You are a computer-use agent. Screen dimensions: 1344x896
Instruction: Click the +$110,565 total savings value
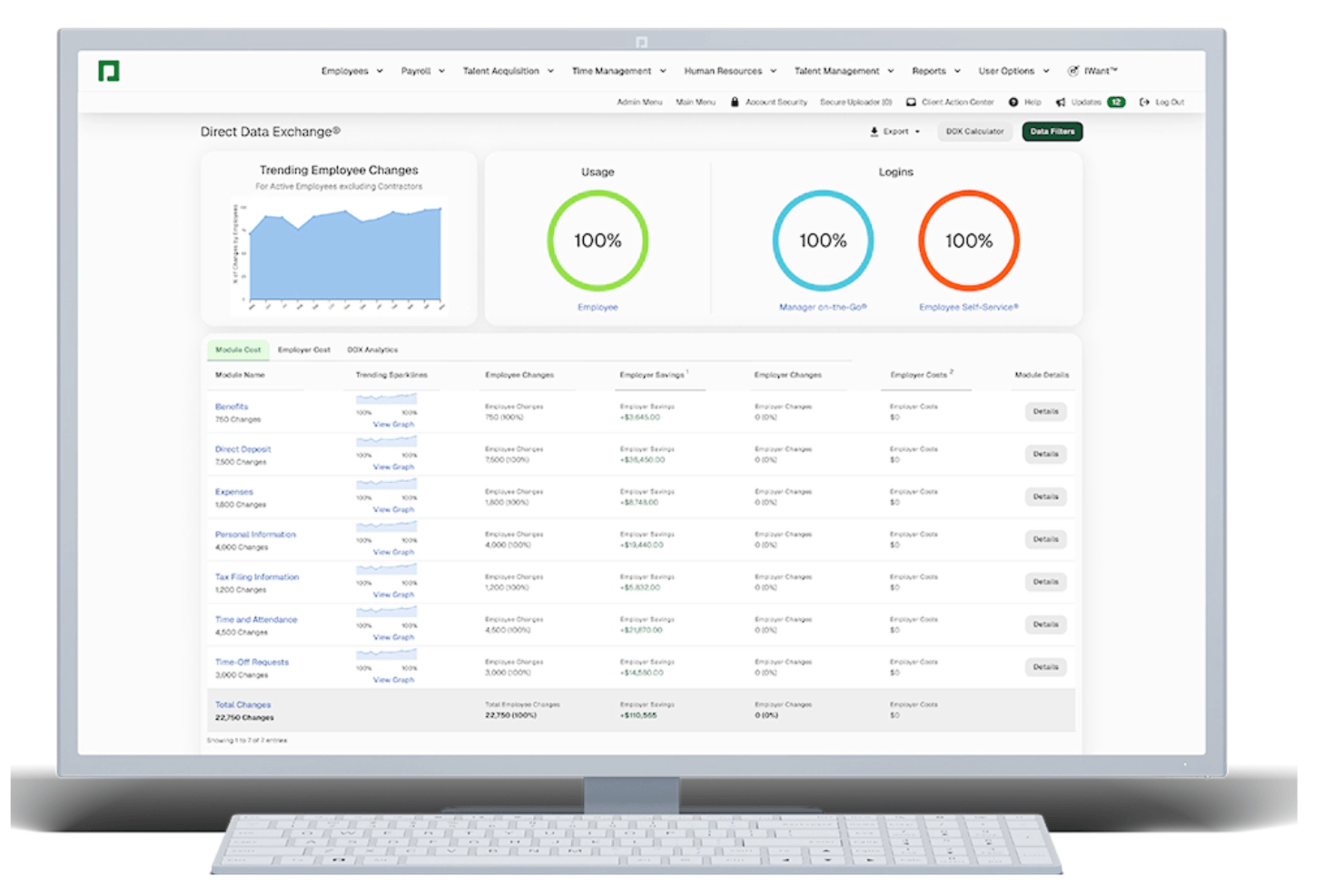pos(638,715)
